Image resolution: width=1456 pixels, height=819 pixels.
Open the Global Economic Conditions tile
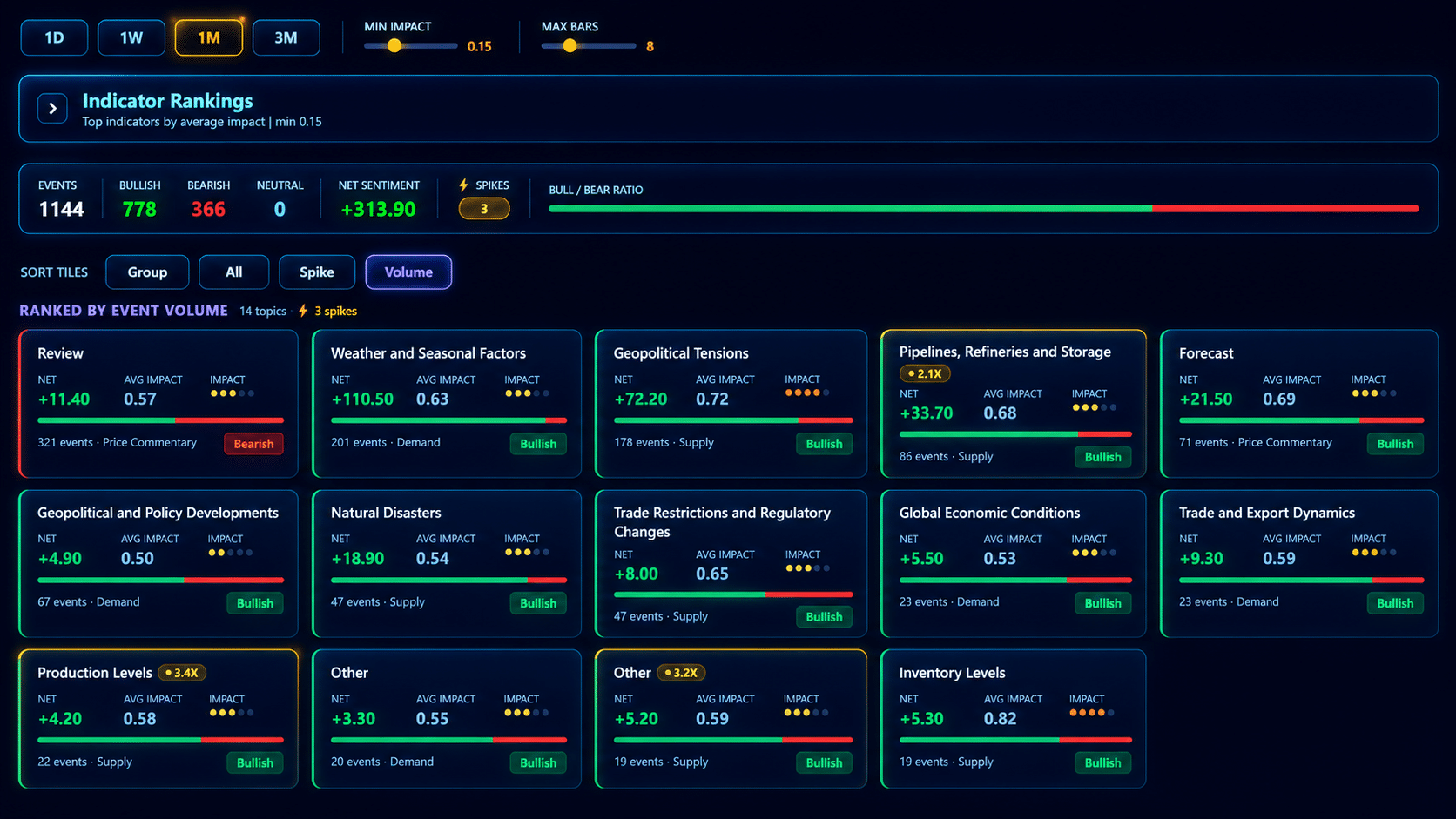1013,564
